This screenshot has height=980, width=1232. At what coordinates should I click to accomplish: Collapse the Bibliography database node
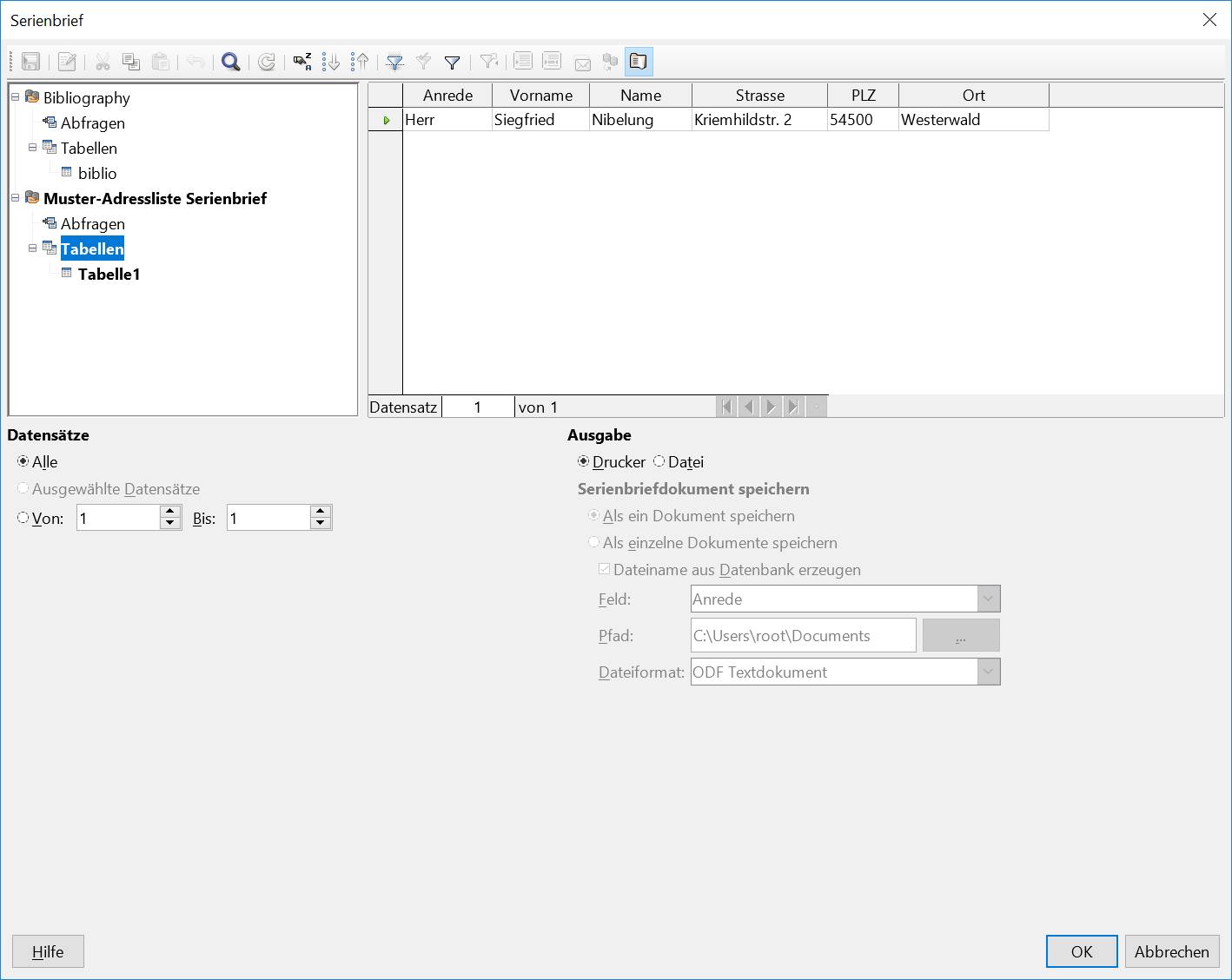click(x=15, y=97)
